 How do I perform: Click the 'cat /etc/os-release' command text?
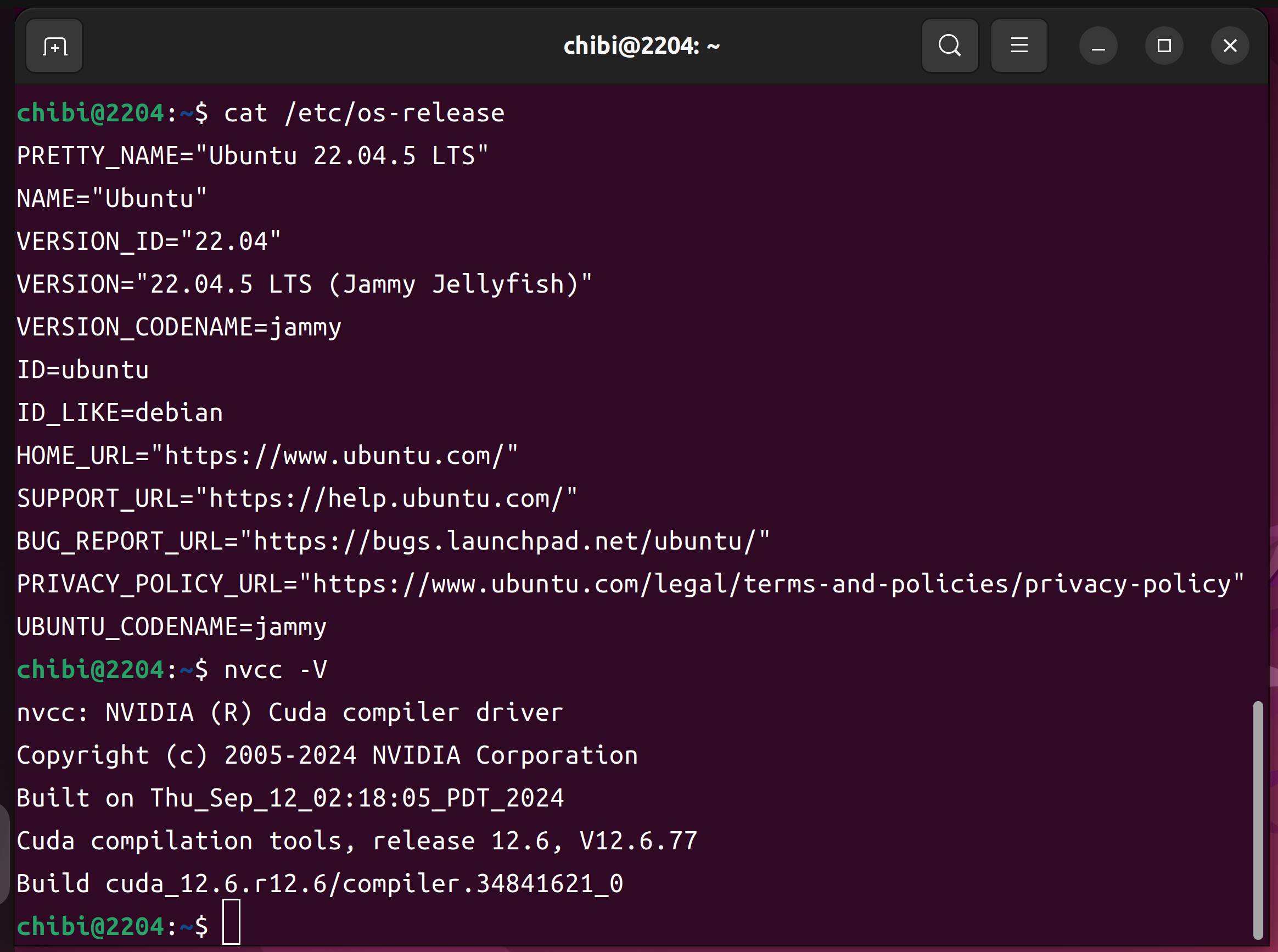(364, 113)
